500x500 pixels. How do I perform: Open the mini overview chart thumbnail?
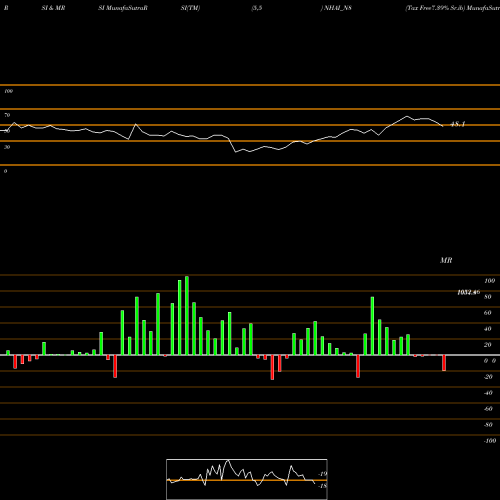point(247,479)
